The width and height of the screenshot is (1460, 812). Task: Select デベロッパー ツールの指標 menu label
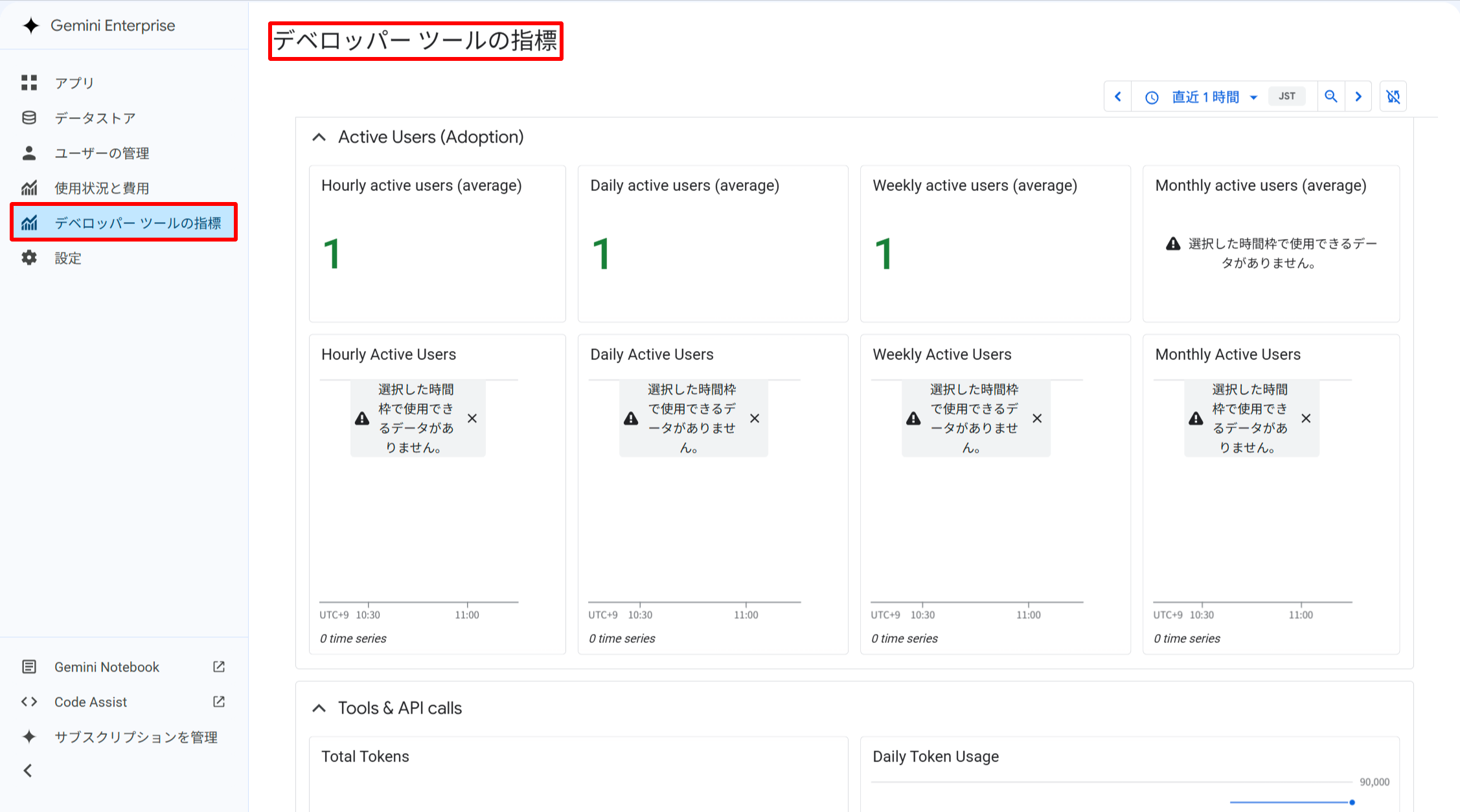coord(138,223)
